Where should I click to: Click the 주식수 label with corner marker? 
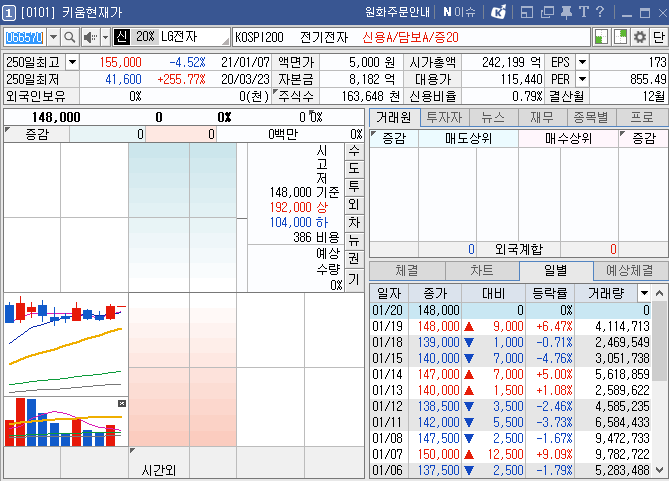295,96
